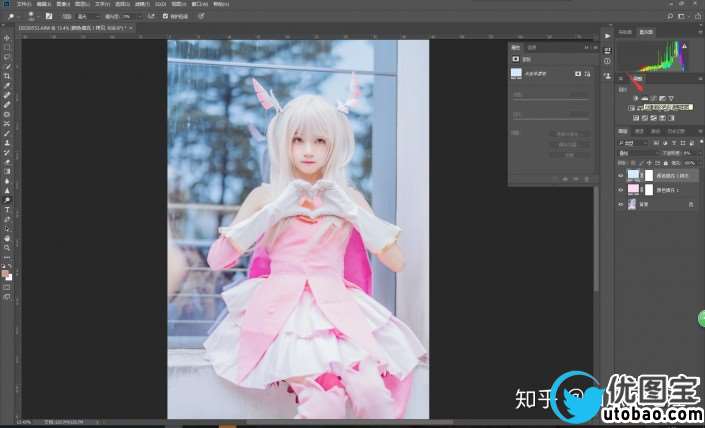Click the search icon in the options bar
This screenshot has width=705, height=428.
click(x=670, y=16)
